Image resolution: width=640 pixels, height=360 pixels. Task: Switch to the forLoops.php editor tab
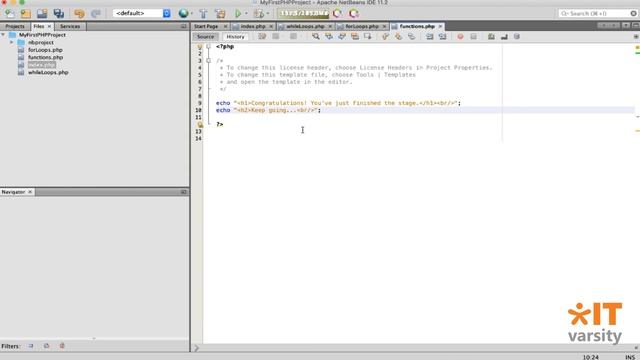coord(362,26)
